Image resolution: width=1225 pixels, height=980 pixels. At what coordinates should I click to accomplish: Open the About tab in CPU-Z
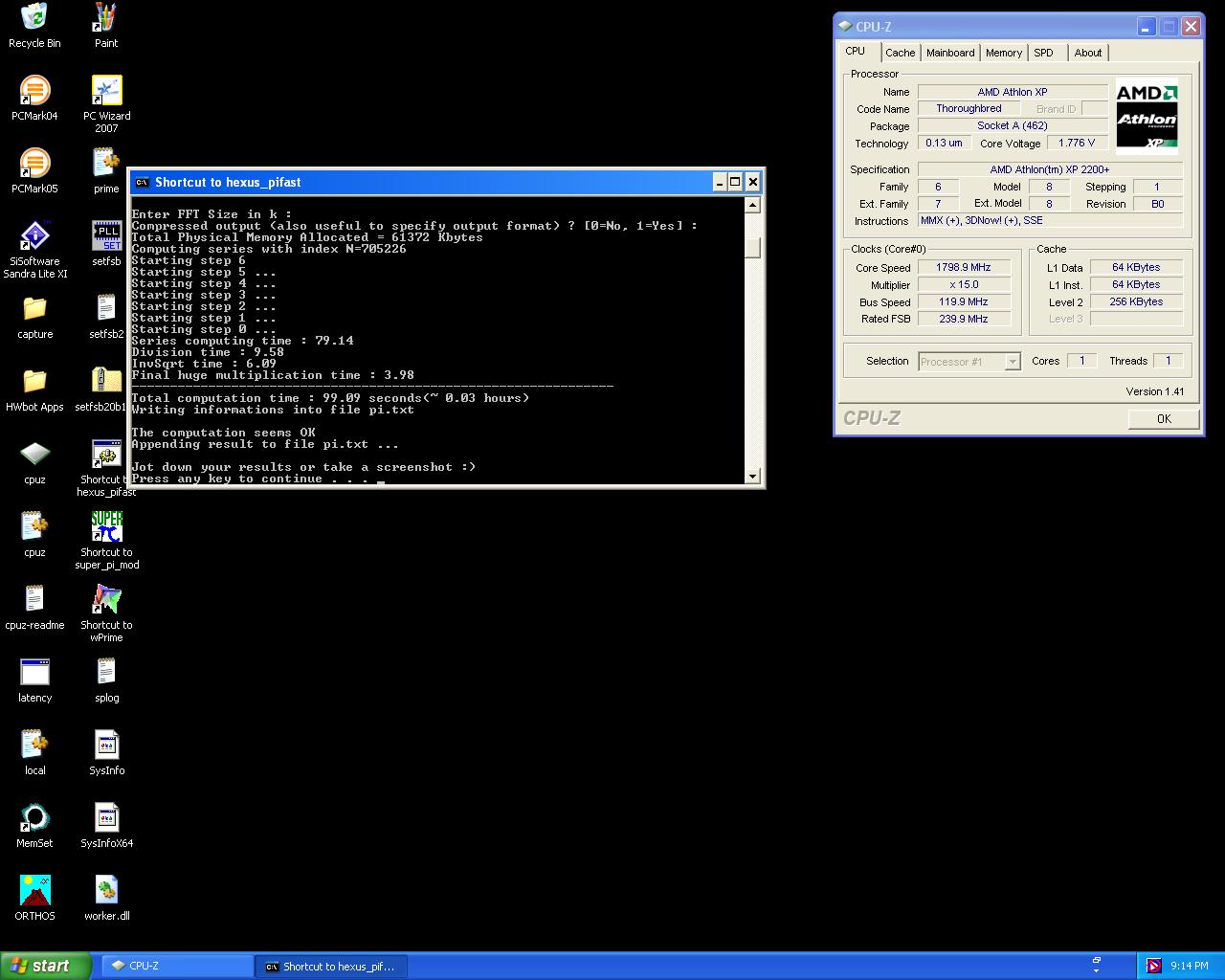pos(1088,53)
